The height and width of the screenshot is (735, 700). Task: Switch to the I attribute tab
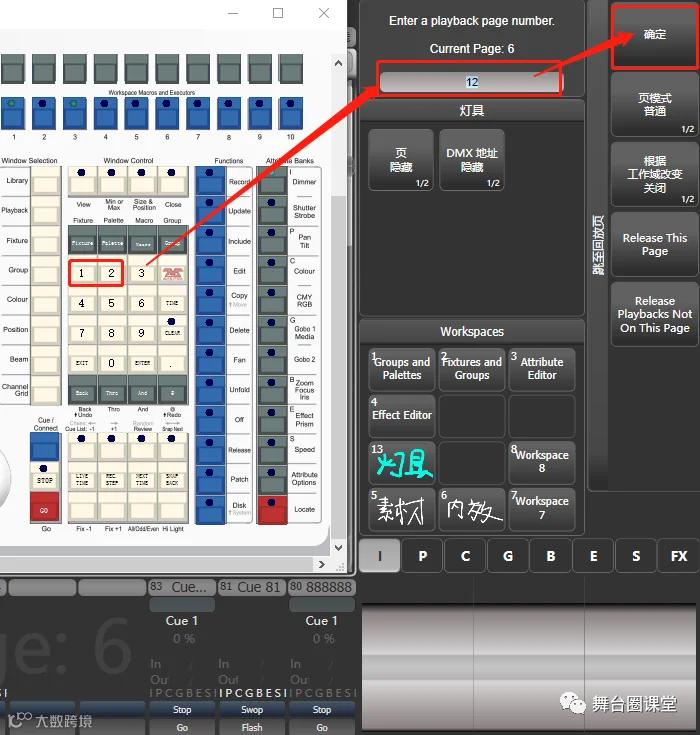click(380, 556)
